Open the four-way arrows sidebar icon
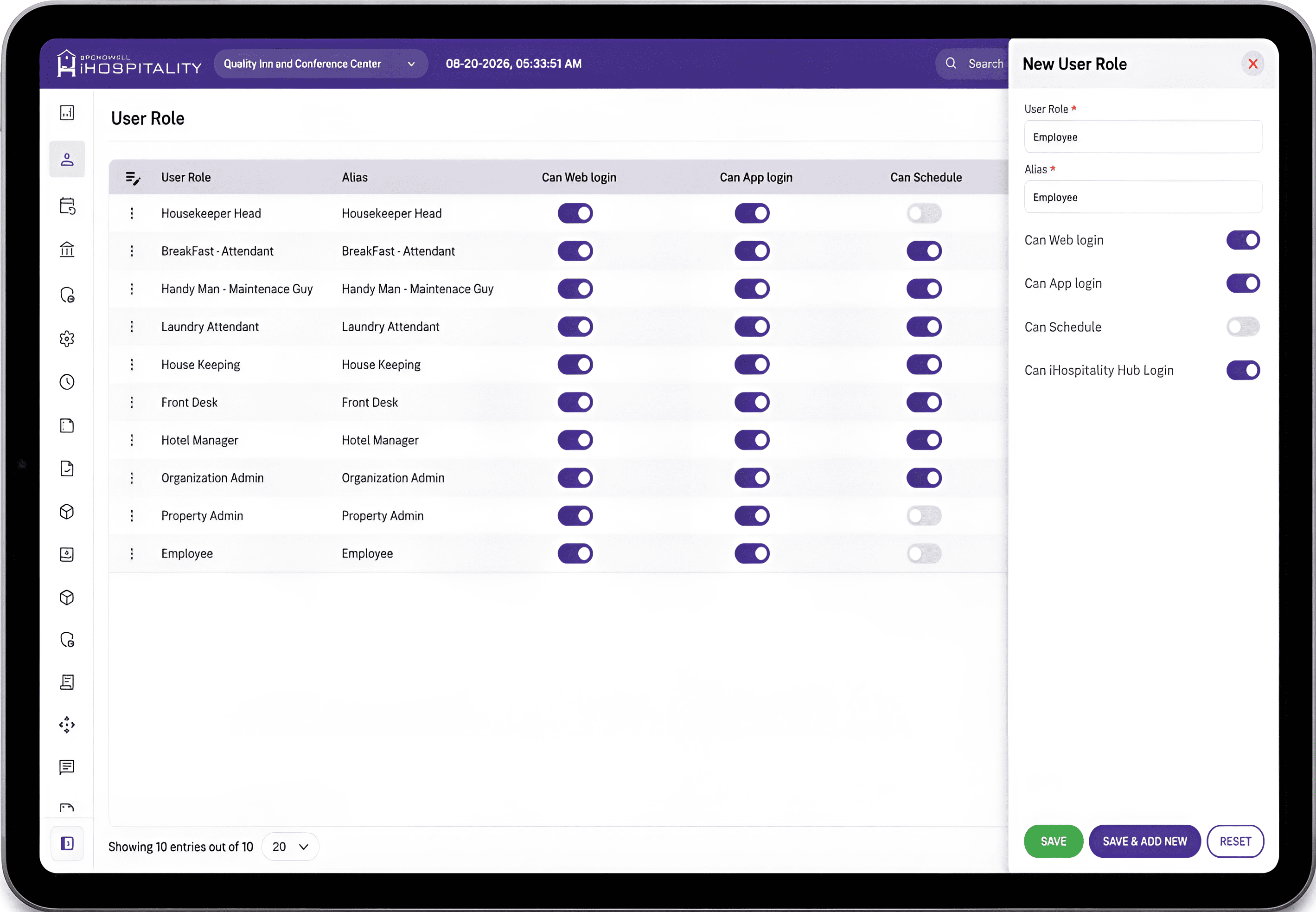Viewport: 1316px width, 912px height. pos(67,725)
